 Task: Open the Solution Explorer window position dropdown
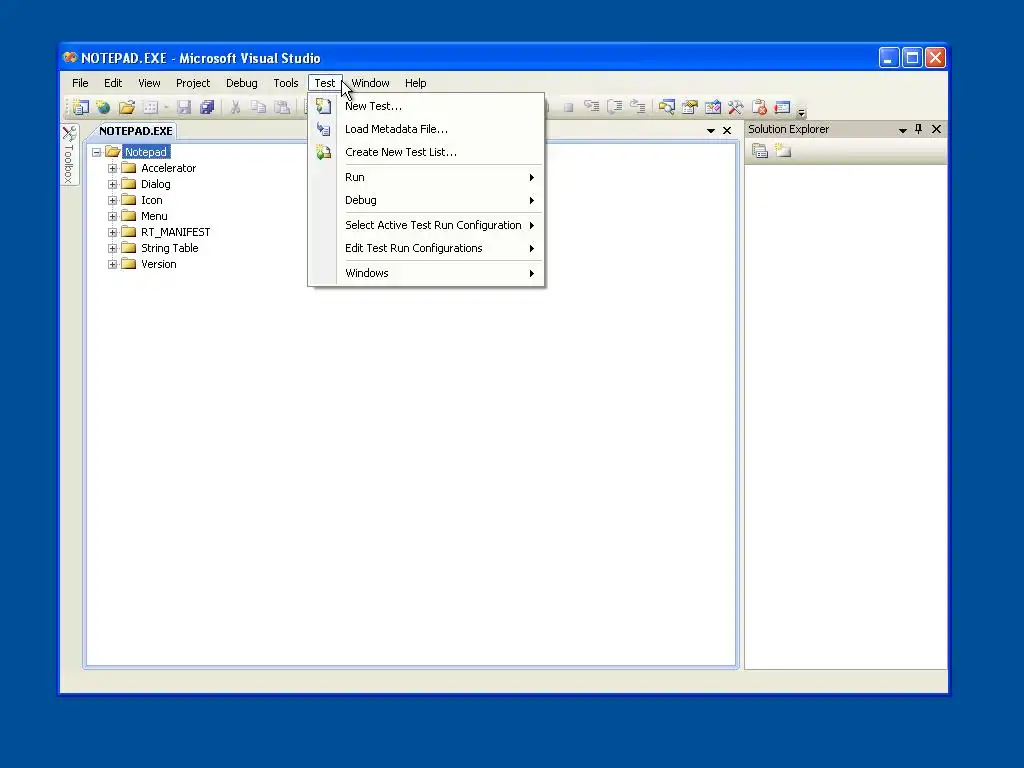pos(903,130)
